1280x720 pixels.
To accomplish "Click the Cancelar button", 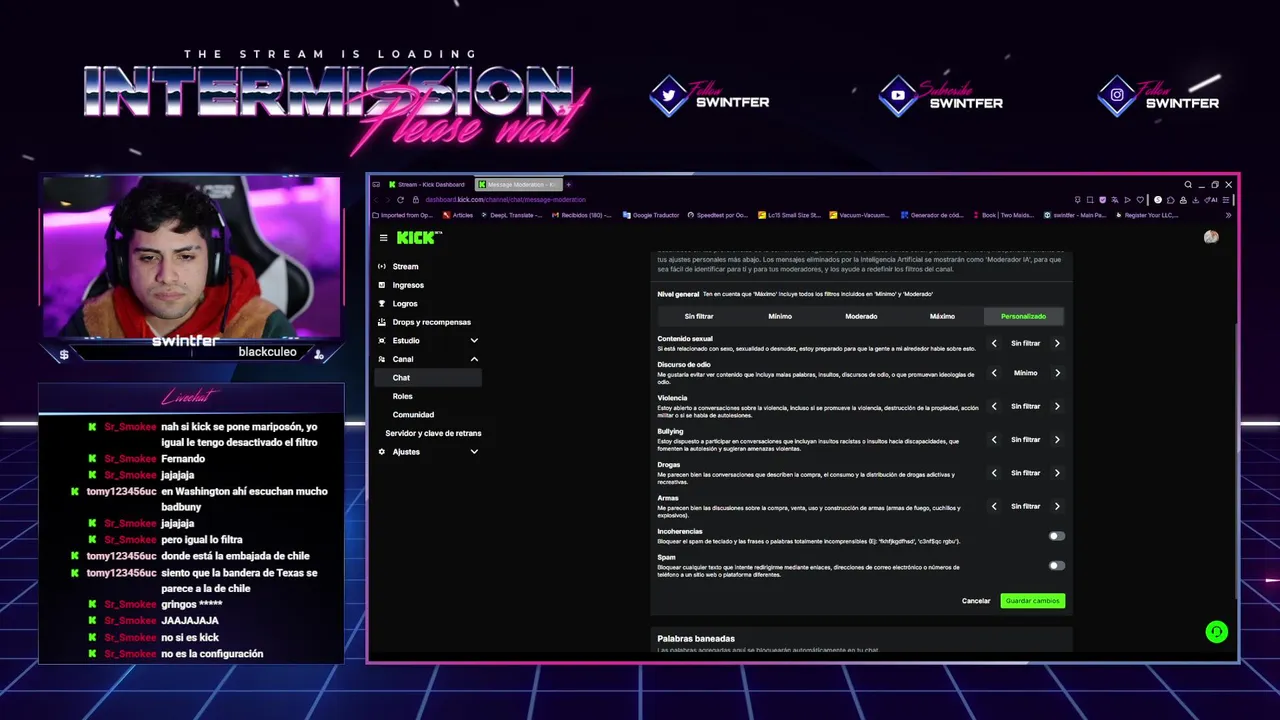I will click(976, 601).
